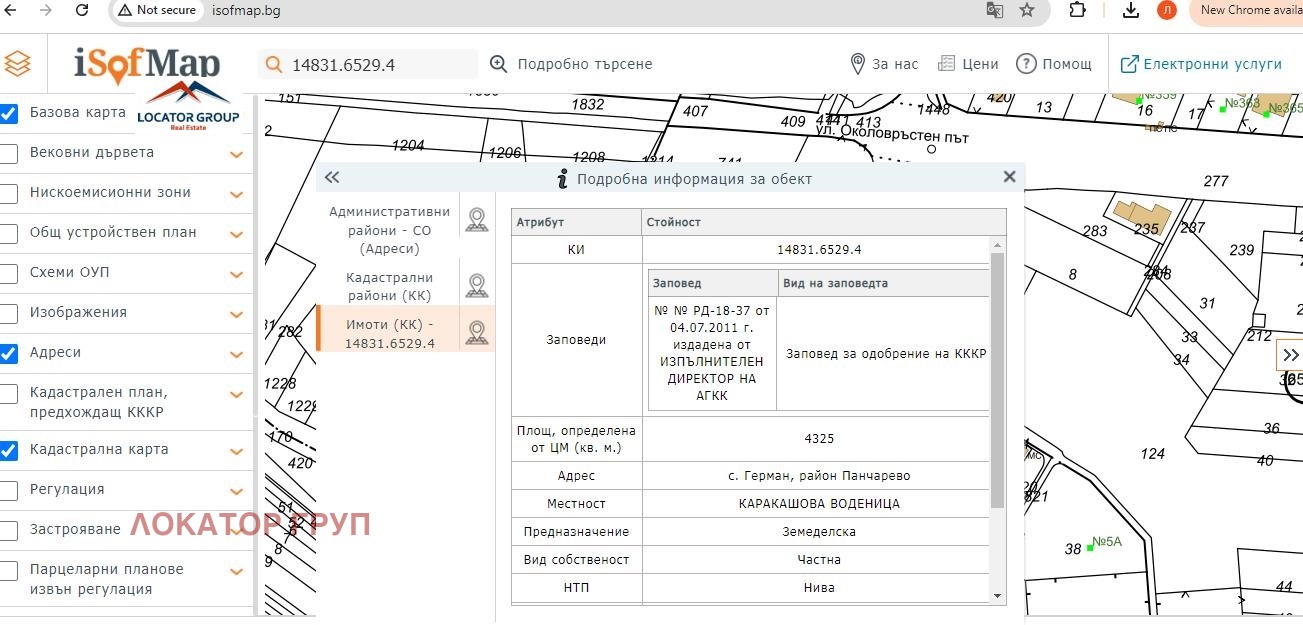Click the search magnifier icon in search box

click(x=273, y=65)
